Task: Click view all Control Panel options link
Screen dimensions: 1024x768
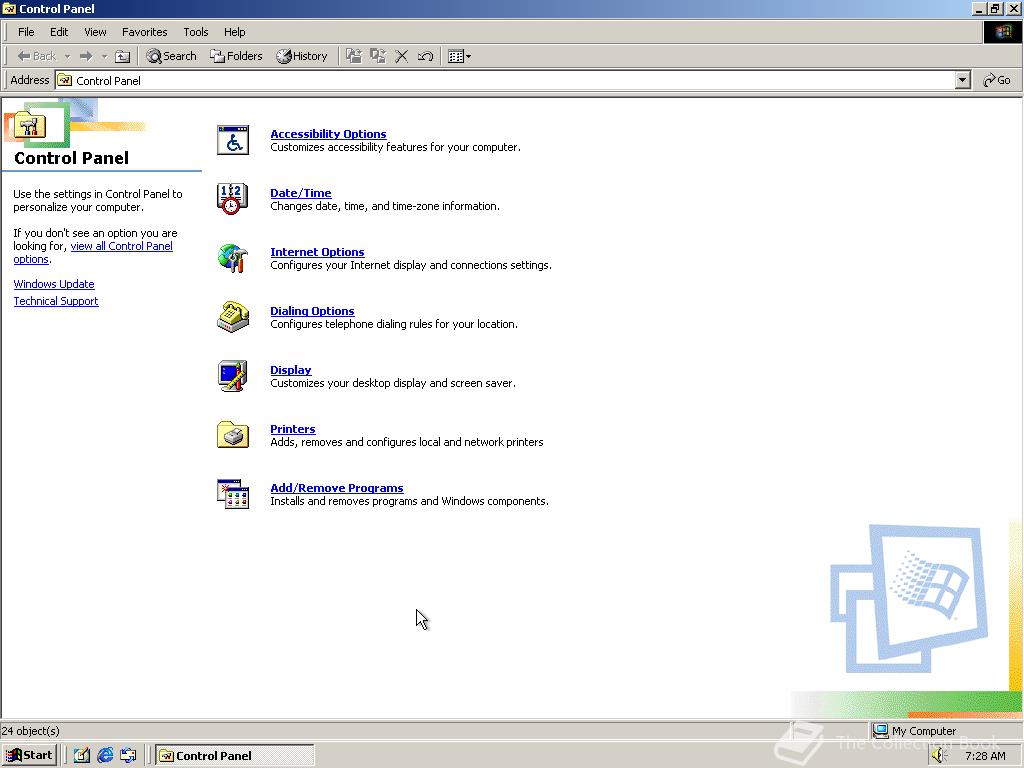Action: coord(121,246)
